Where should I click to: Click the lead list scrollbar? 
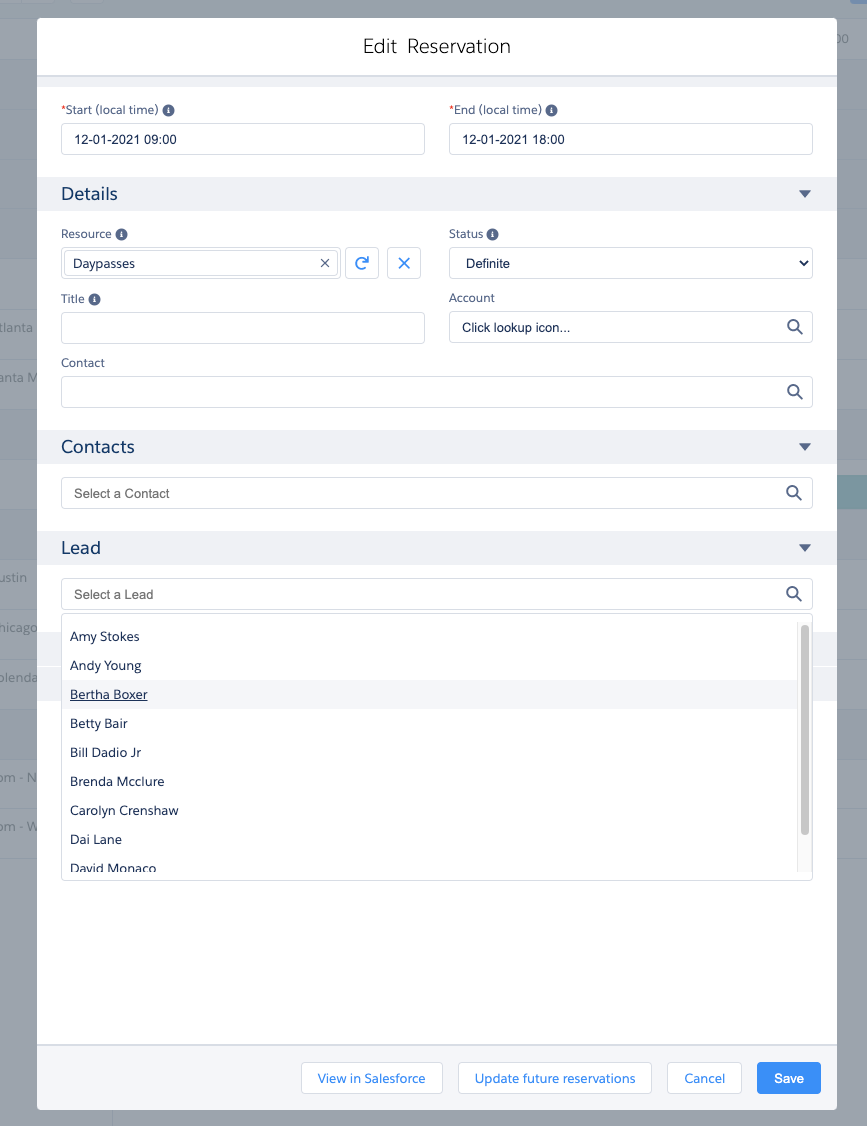coord(805,730)
